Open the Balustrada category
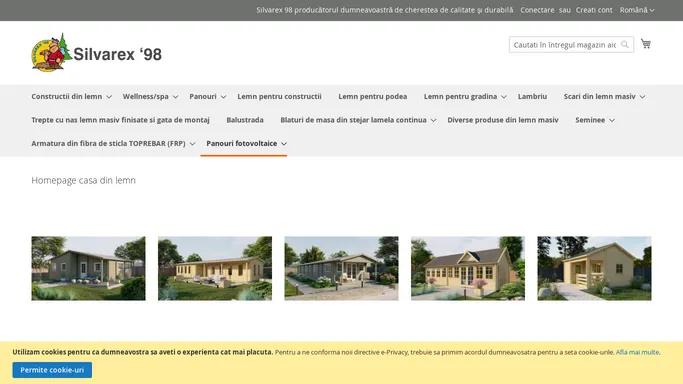This screenshot has width=683, height=384. tap(245, 120)
